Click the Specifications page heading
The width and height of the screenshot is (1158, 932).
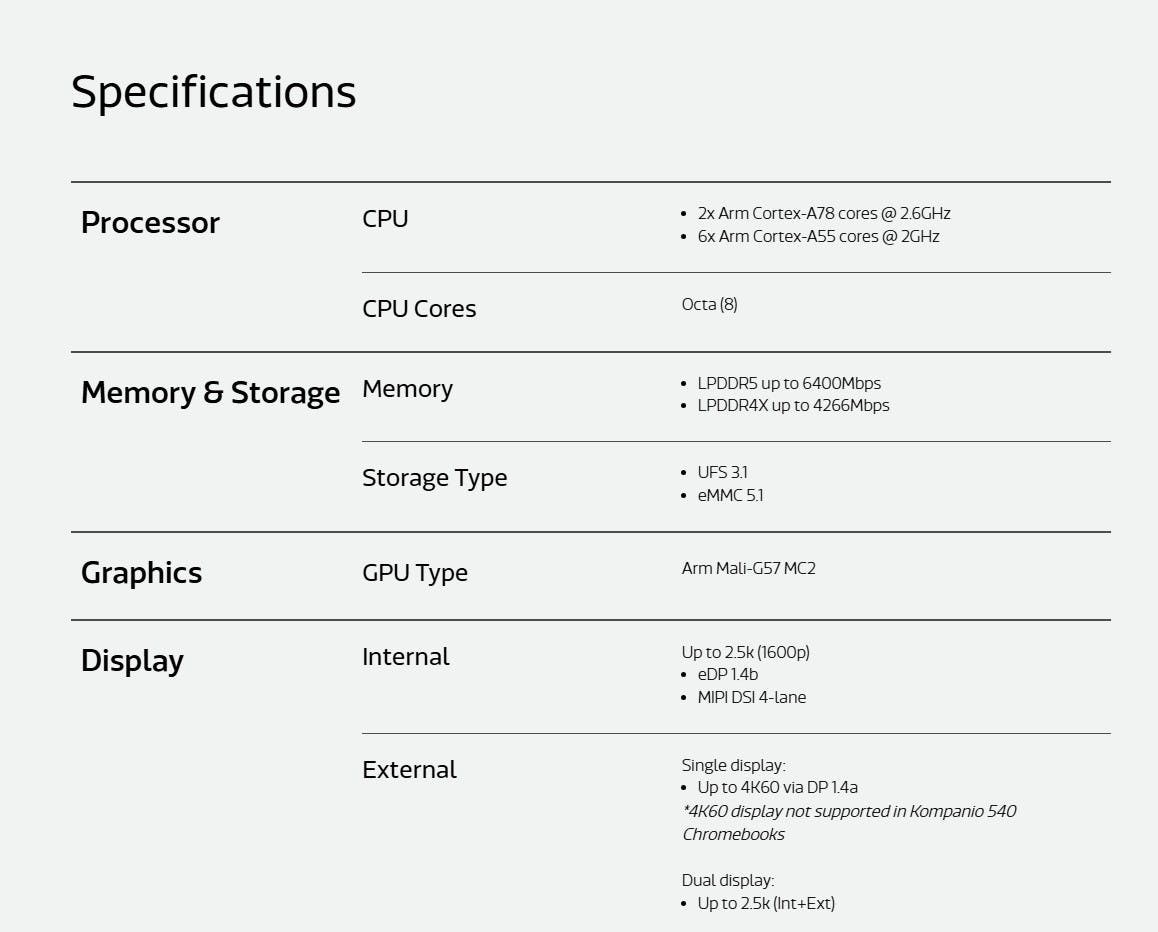(x=213, y=92)
